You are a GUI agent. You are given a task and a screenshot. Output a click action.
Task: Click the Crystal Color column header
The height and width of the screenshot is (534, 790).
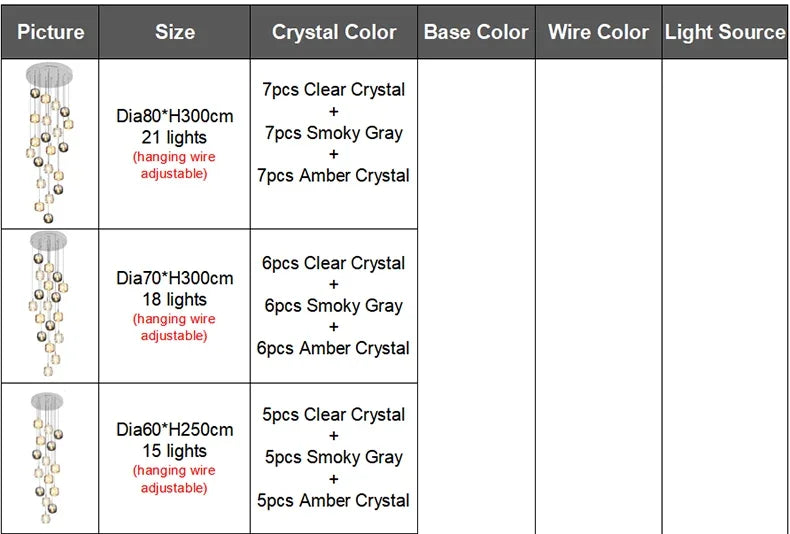click(334, 32)
